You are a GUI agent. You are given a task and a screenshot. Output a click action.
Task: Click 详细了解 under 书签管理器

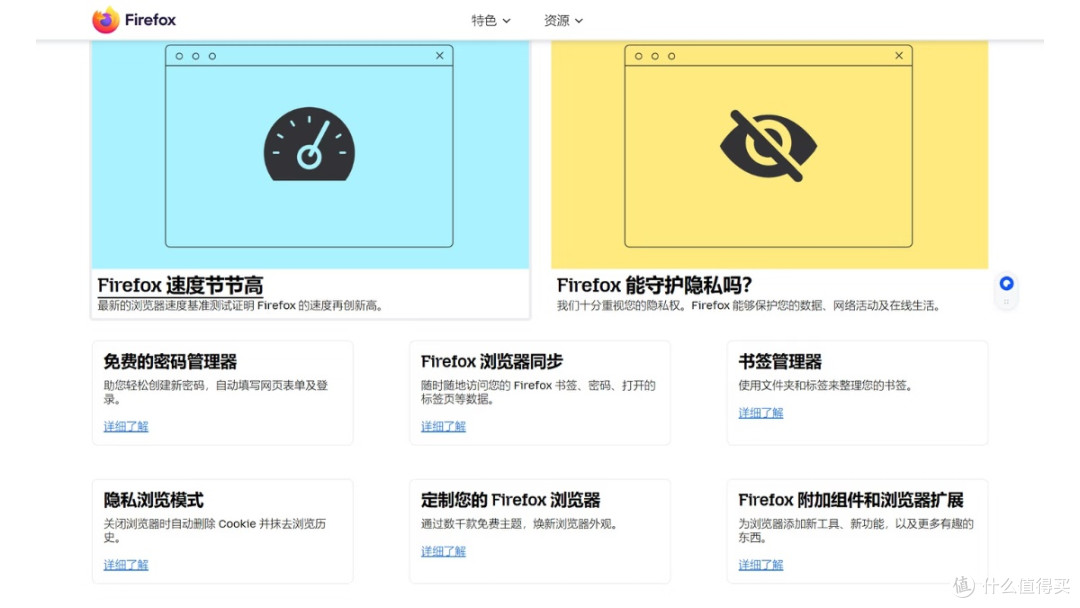pos(761,412)
